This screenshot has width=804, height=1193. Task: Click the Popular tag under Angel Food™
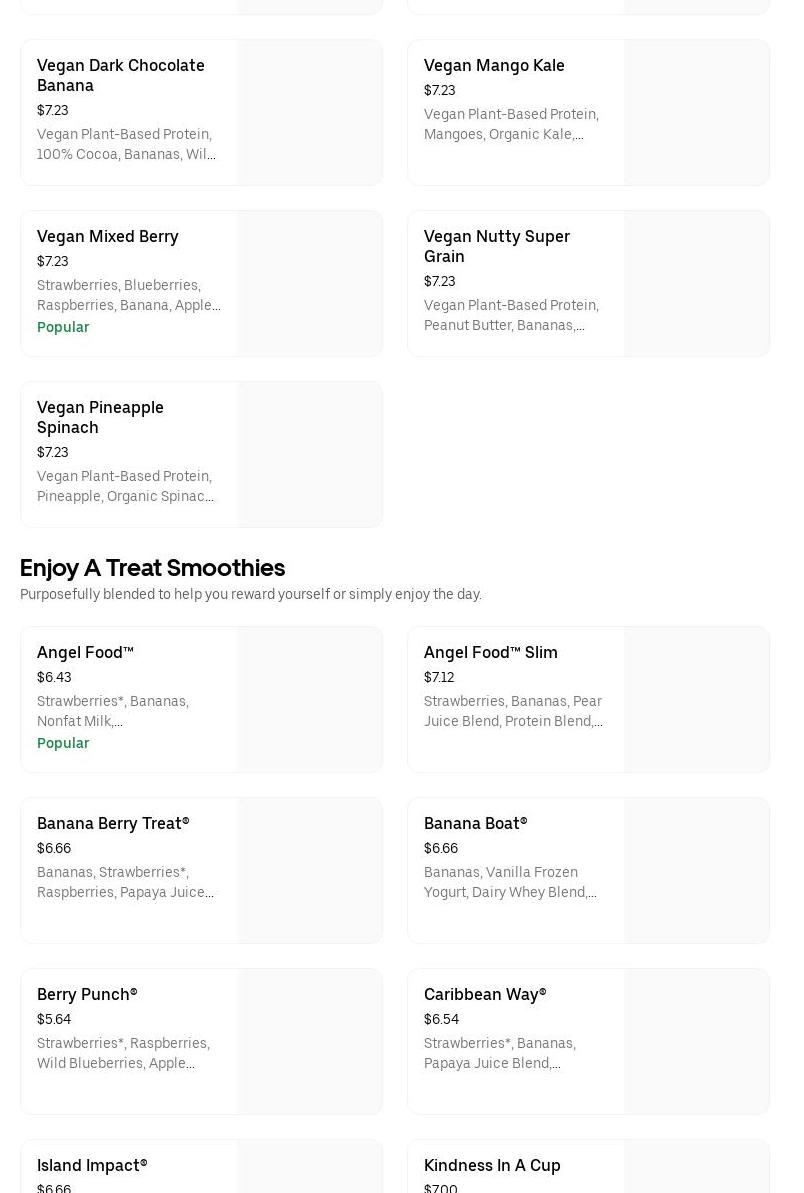63,743
